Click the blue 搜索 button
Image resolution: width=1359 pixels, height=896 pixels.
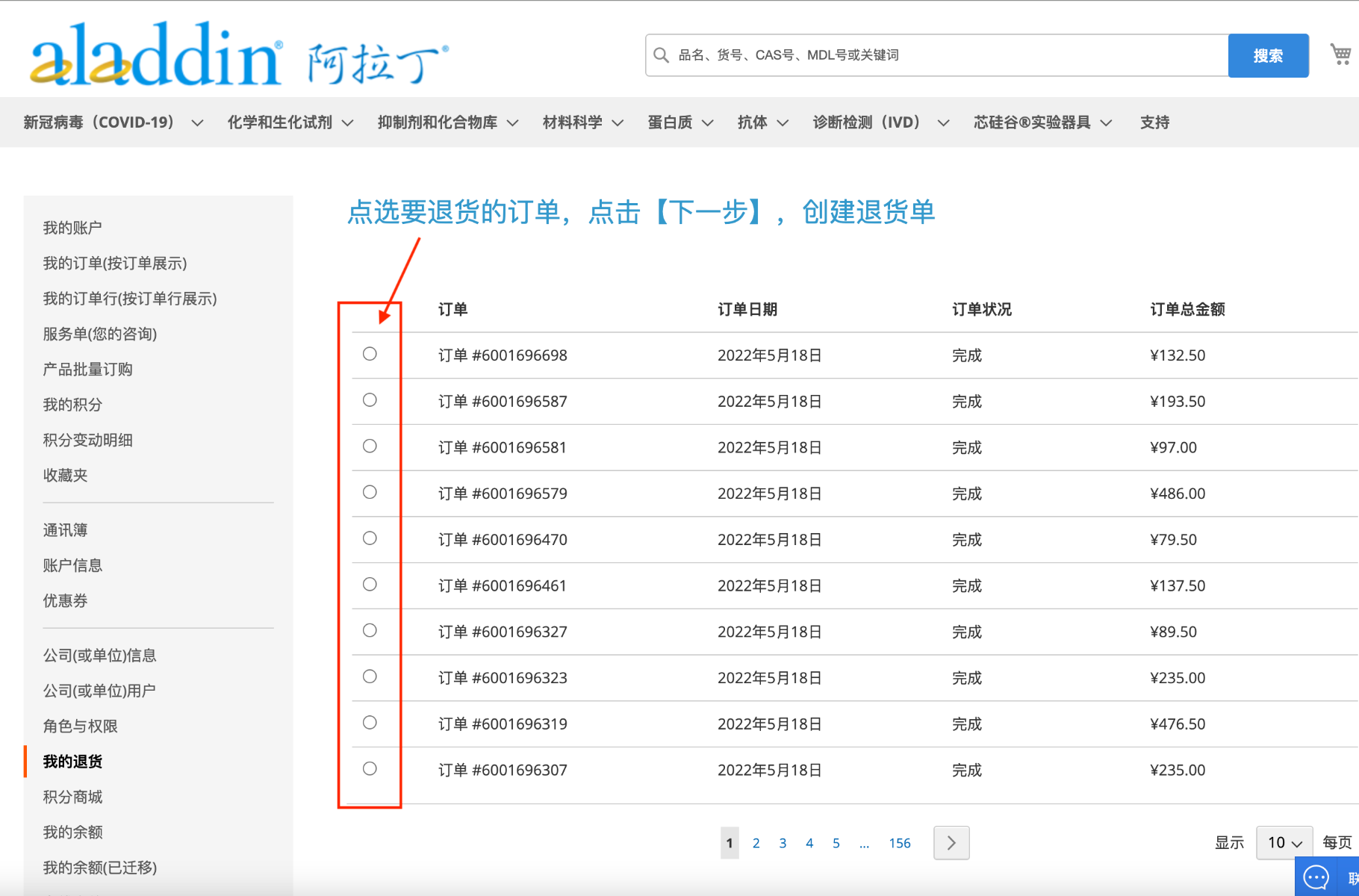click(1268, 55)
